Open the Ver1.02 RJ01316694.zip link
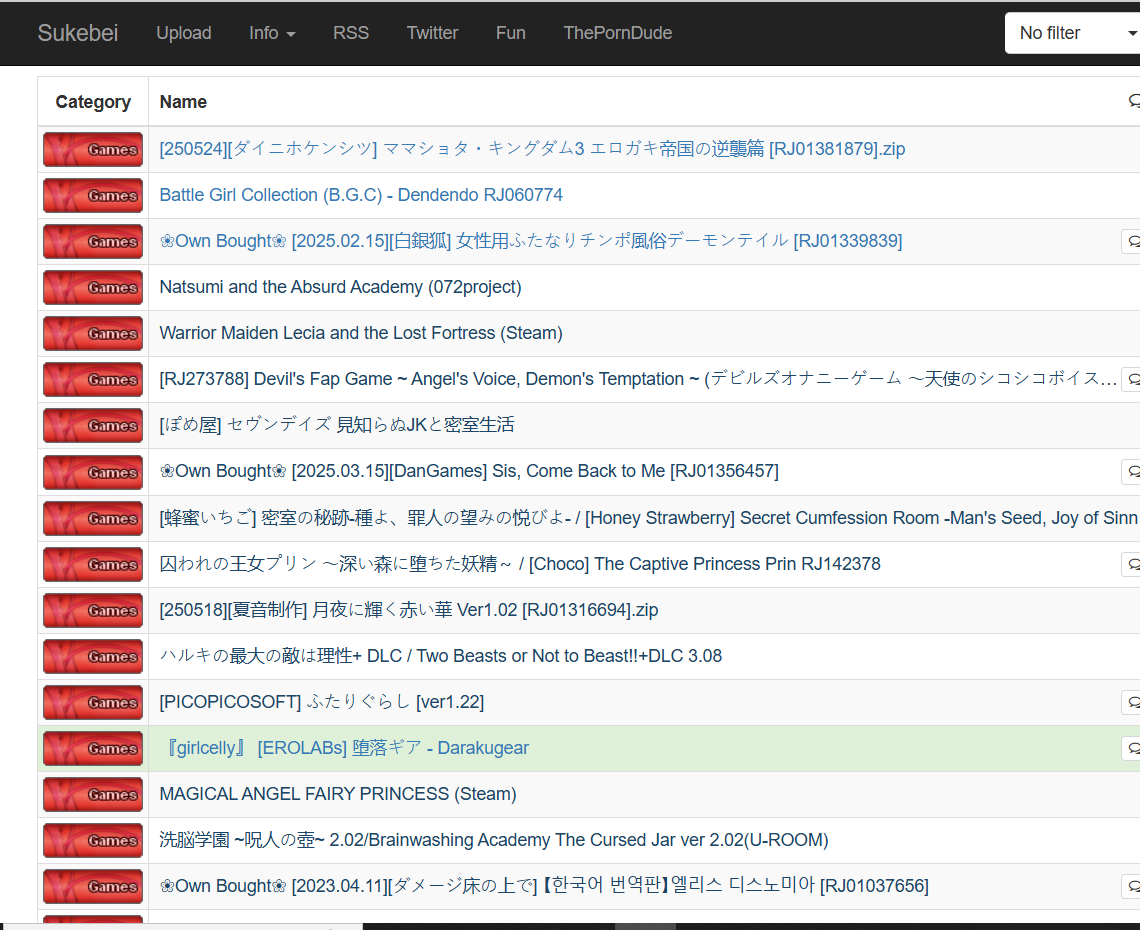Viewport: 1140px width, 930px height. pyautogui.click(x=409, y=610)
